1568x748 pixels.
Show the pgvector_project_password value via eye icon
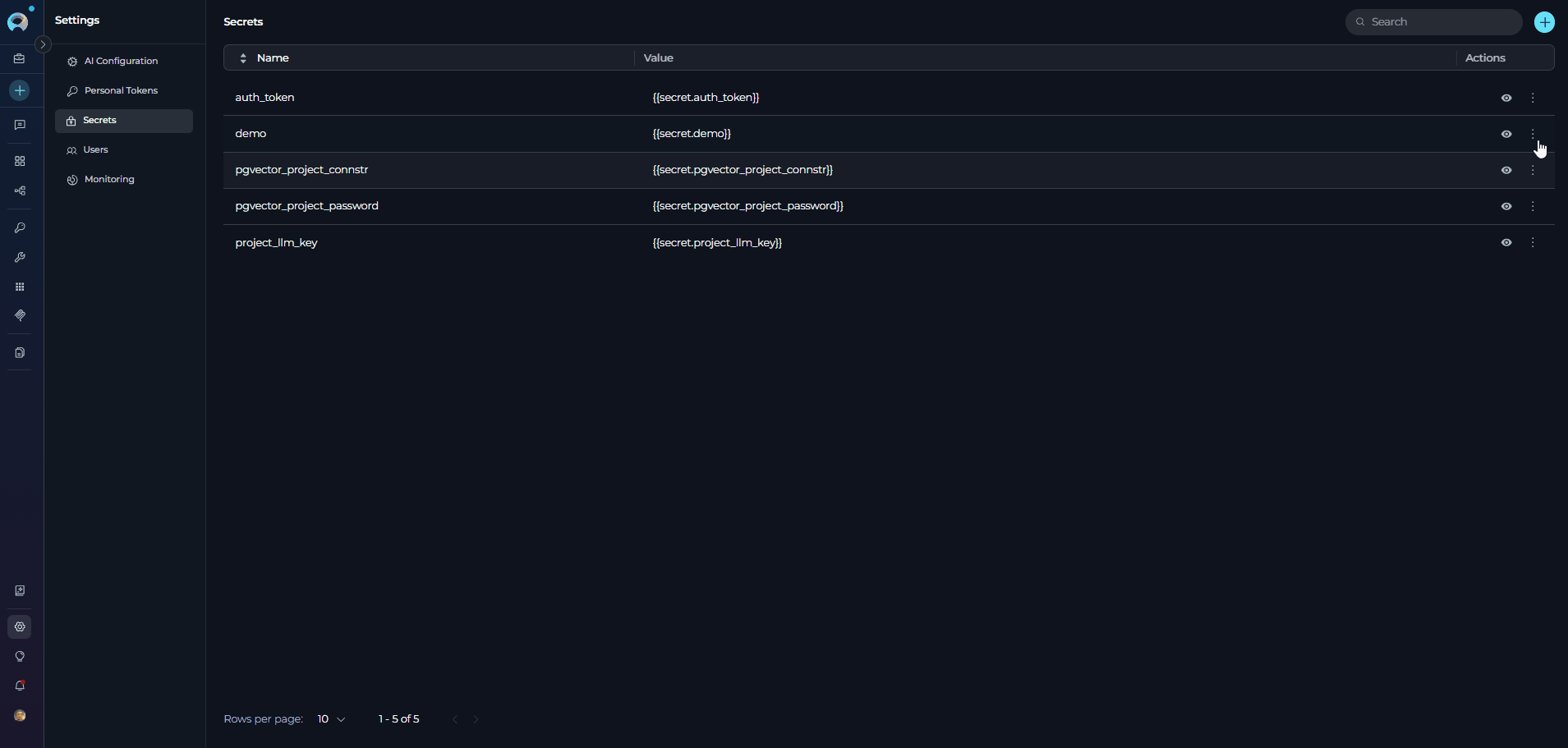pos(1506,206)
